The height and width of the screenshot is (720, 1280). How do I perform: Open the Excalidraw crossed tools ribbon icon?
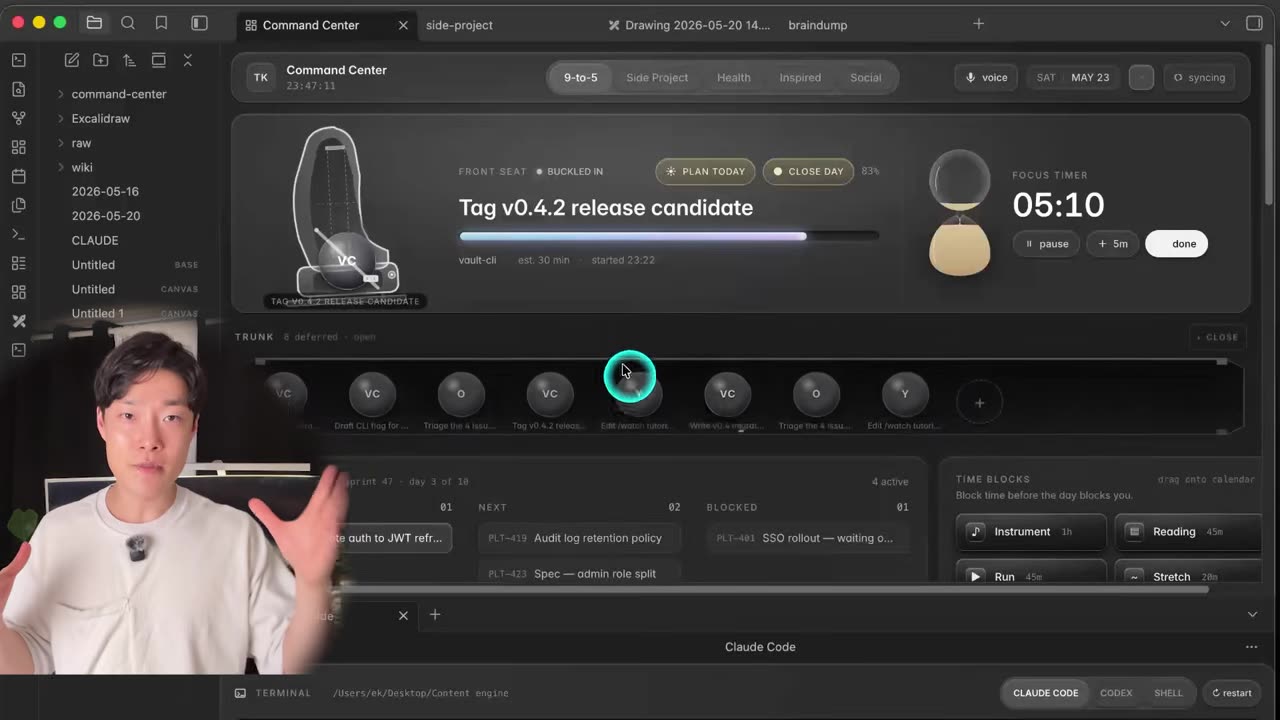(18, 321)
